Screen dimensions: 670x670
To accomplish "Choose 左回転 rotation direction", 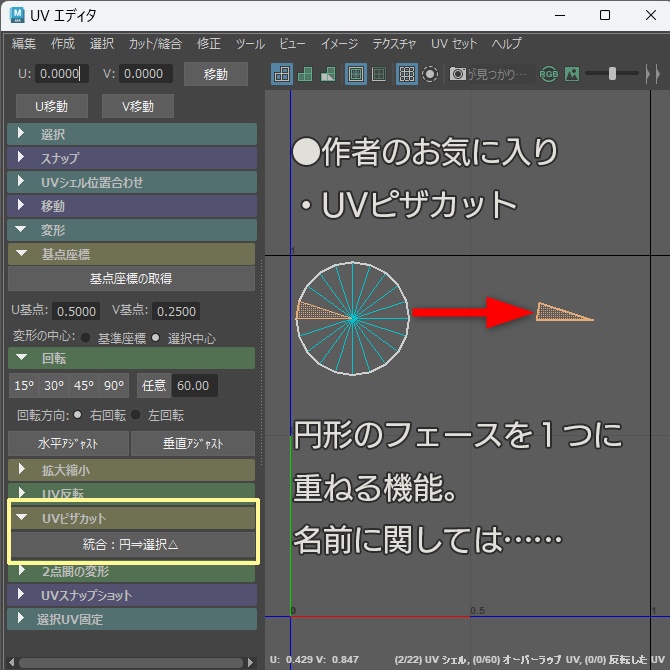I will [x=135, y=414].
